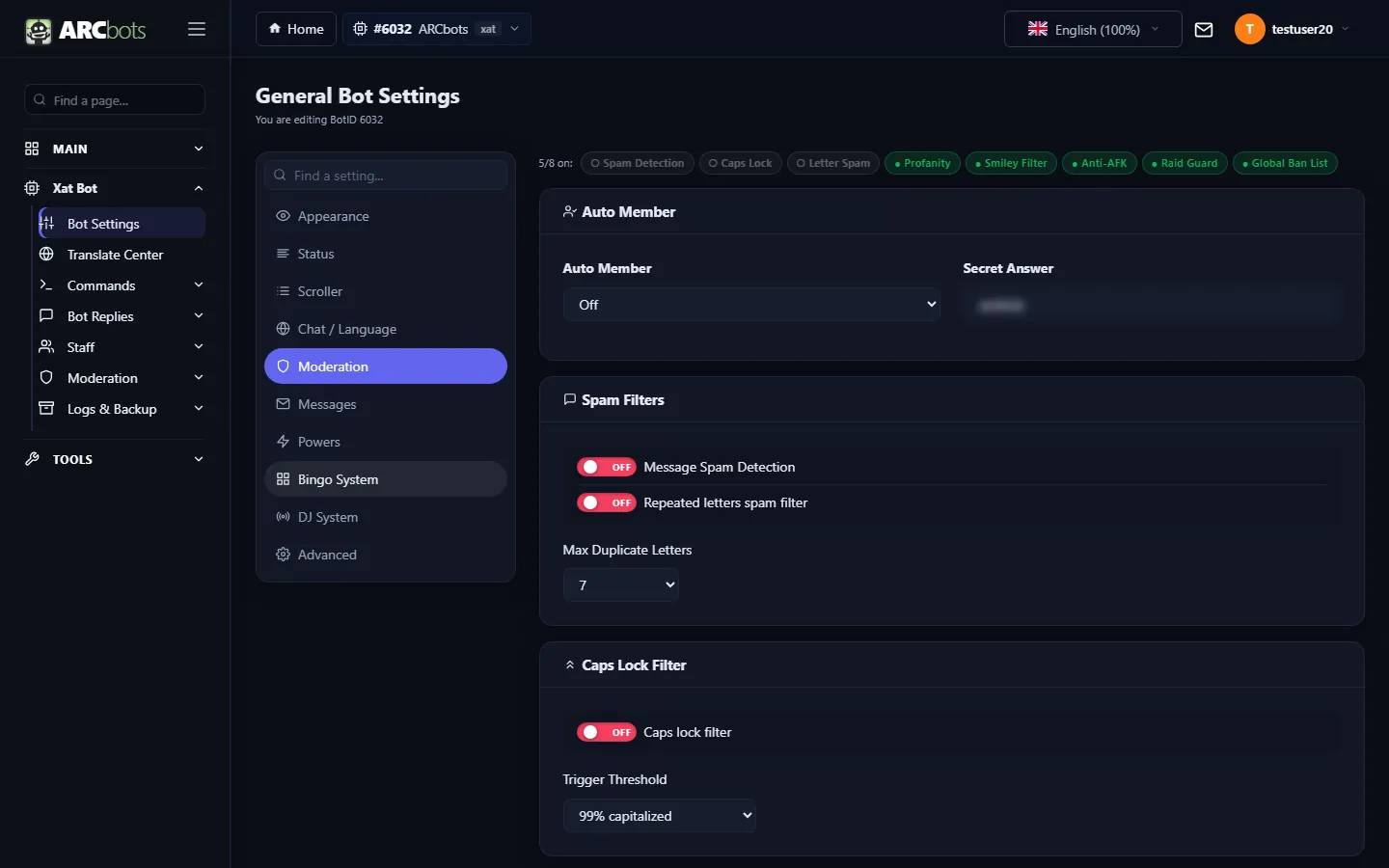This screenshot has height=868, width=1389.
Task: Enable the Caps lock filter switch
Action: (606, 732)
